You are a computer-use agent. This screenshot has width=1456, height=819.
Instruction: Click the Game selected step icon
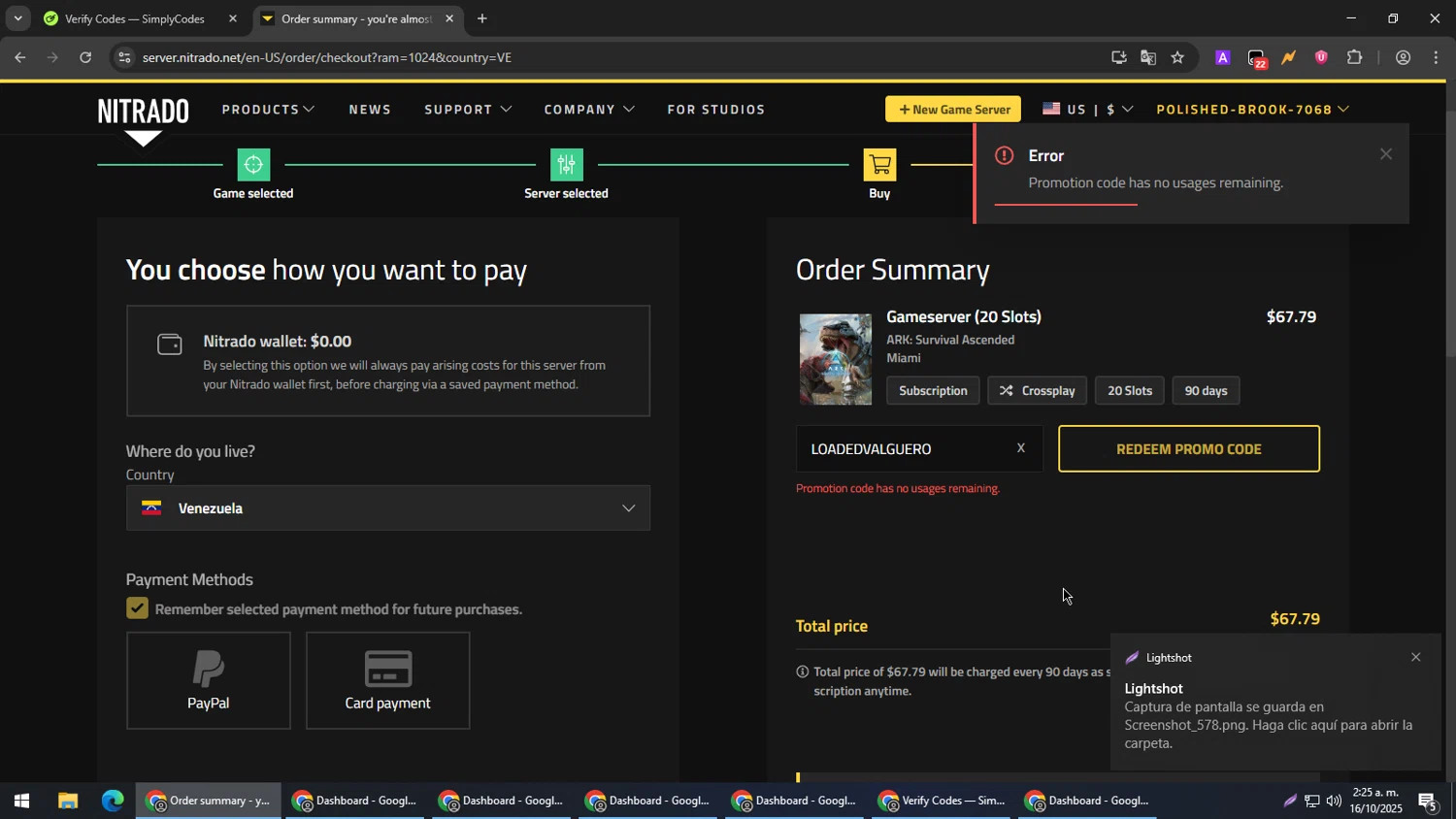(253, 165)
